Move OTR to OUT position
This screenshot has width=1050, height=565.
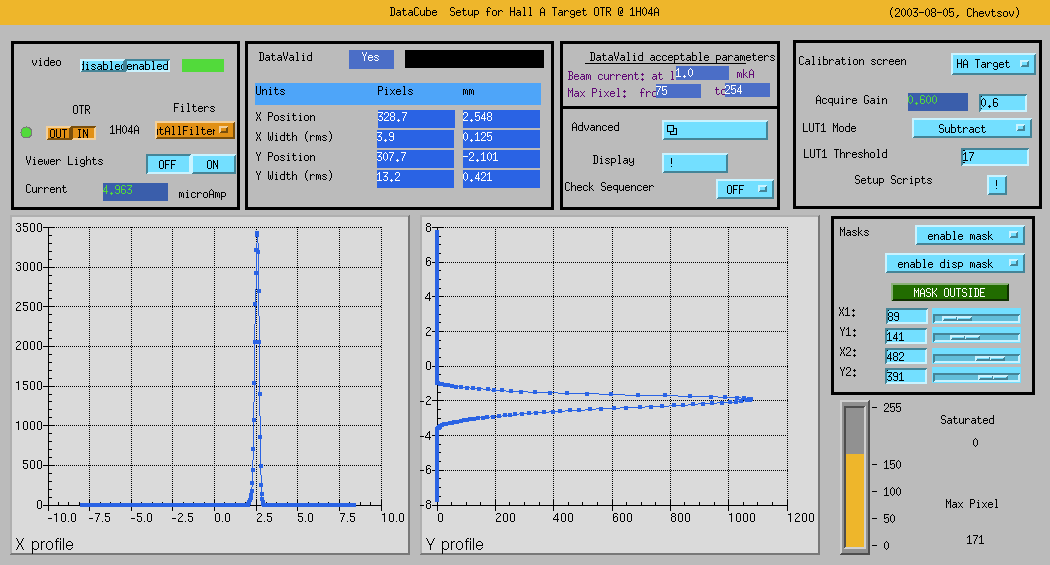tap(58, 133)
